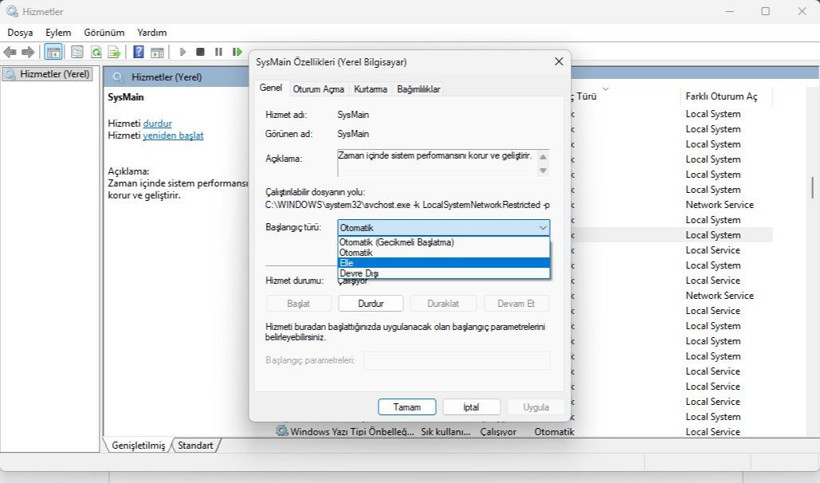Image resolution: width=820 pixels, height=483 pixels.
Task: Click the services list vertical scrollbar thumb
Action: [812, 187]
